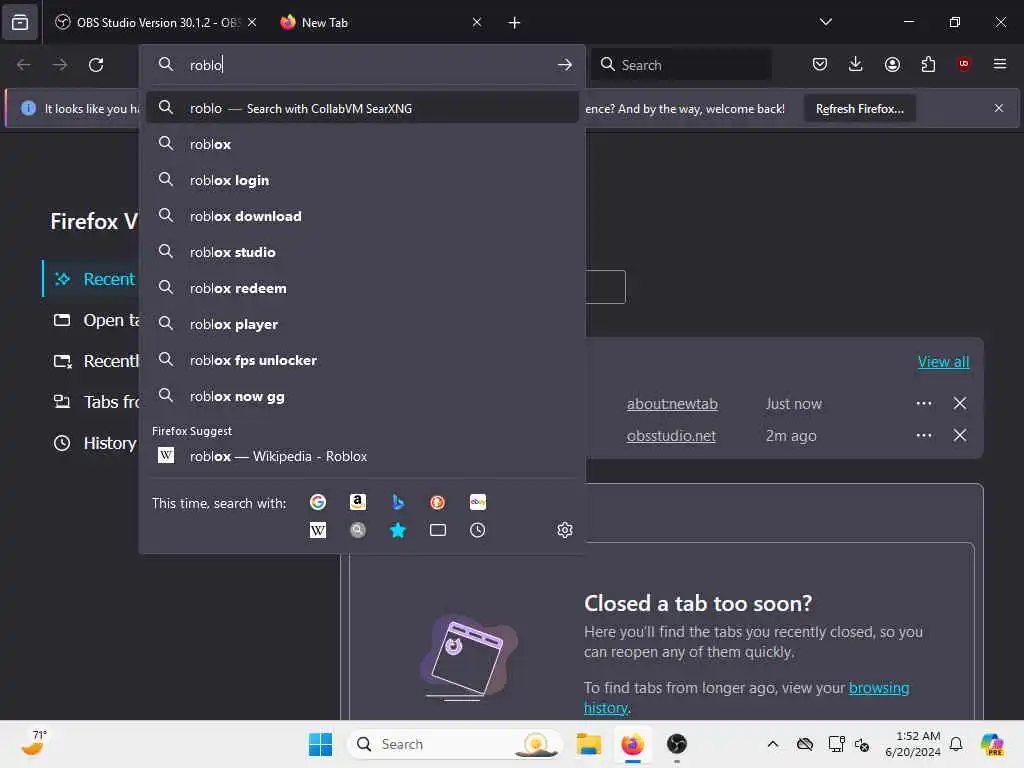Choose the 'roblox' suggestion

[362, 144]
